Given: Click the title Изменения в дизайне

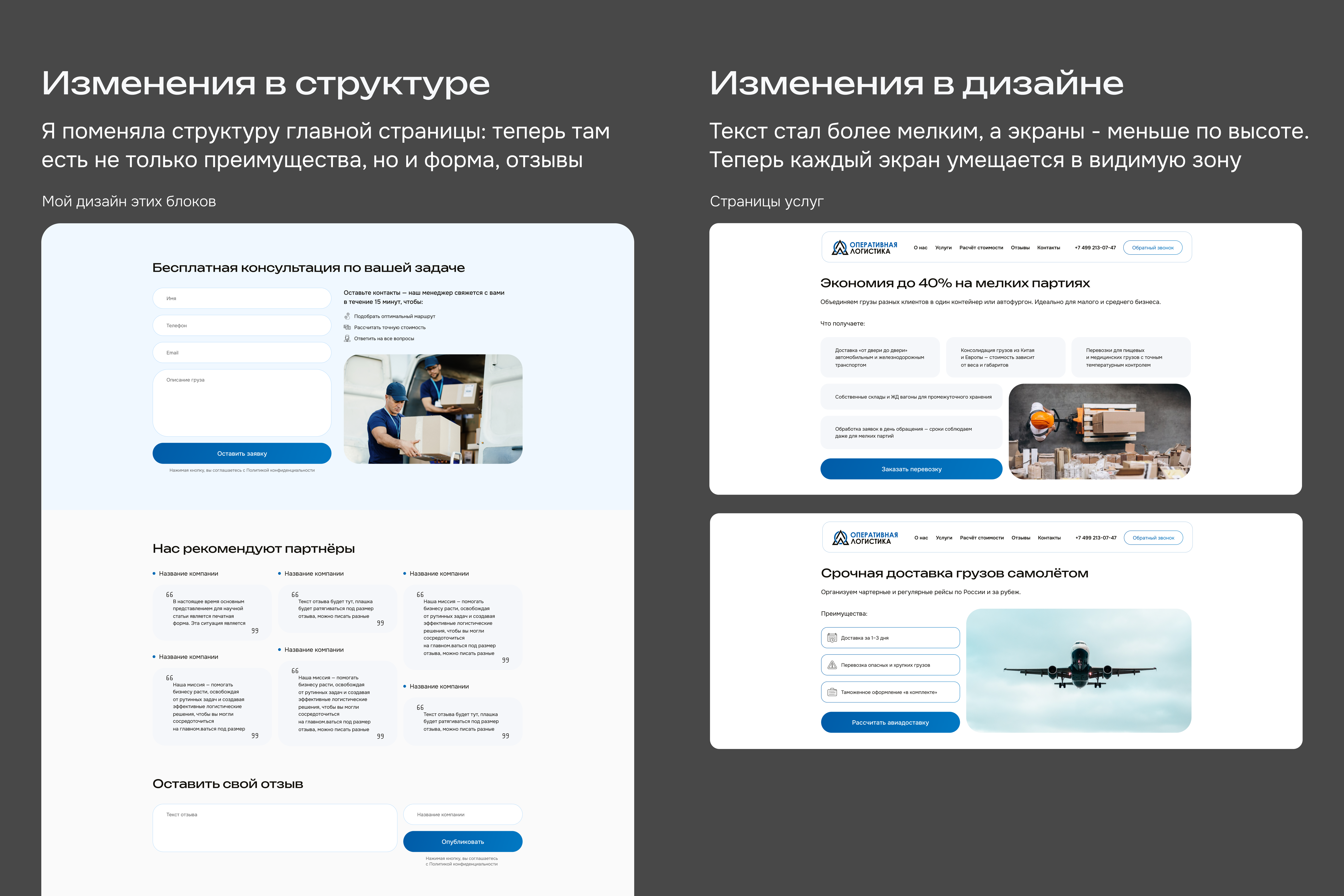Looking at the screenshot, I should tap(917, 84).
